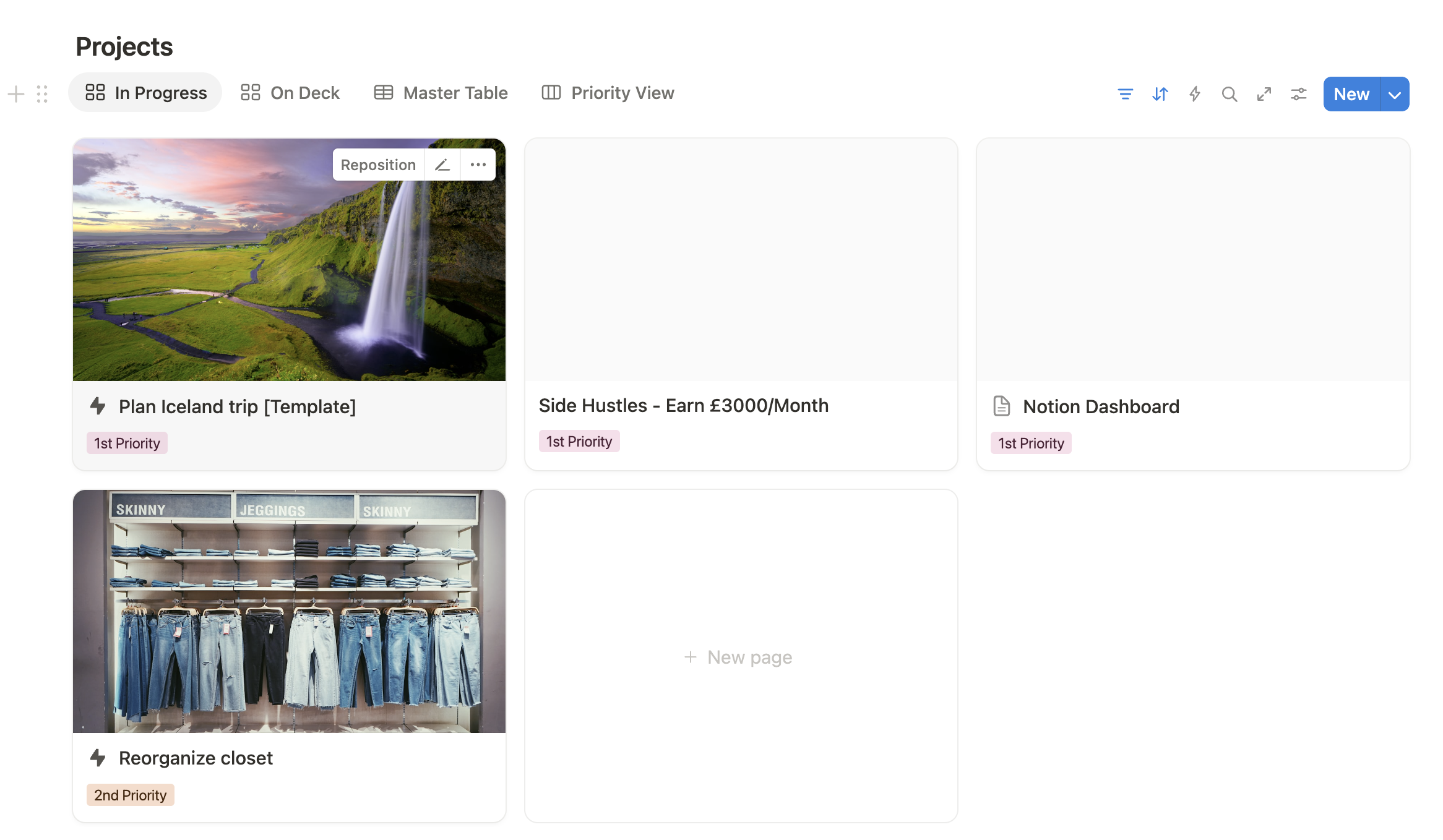The height and width of the screenshot is (840, 1443).
Task: Click the search magnifier icon
Action: click(x=1229, y=94)
